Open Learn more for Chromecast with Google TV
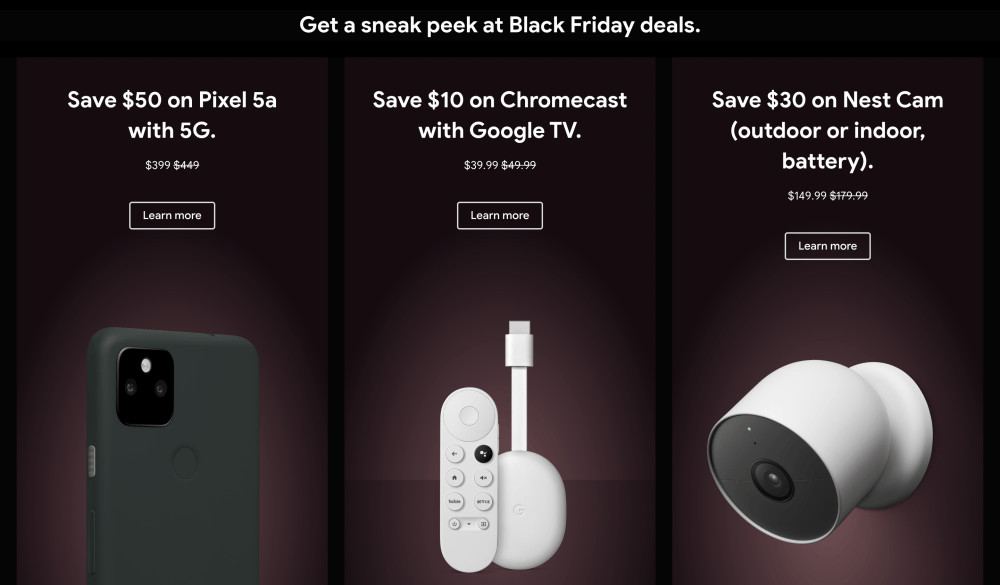 pos(500,215)
